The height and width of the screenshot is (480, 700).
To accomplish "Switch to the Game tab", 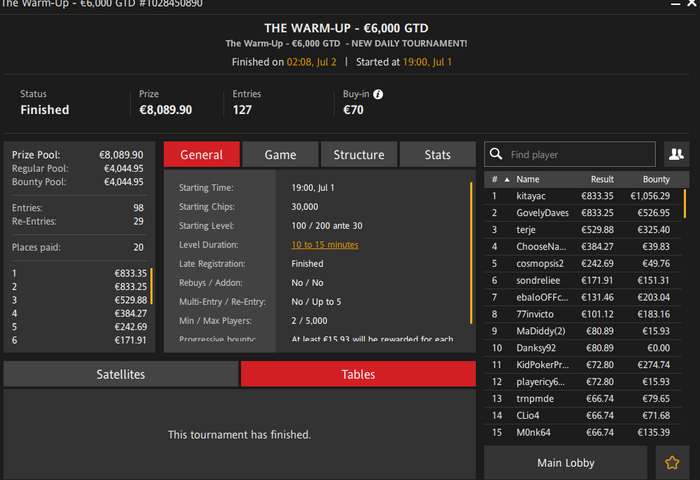I will point(280,154).
